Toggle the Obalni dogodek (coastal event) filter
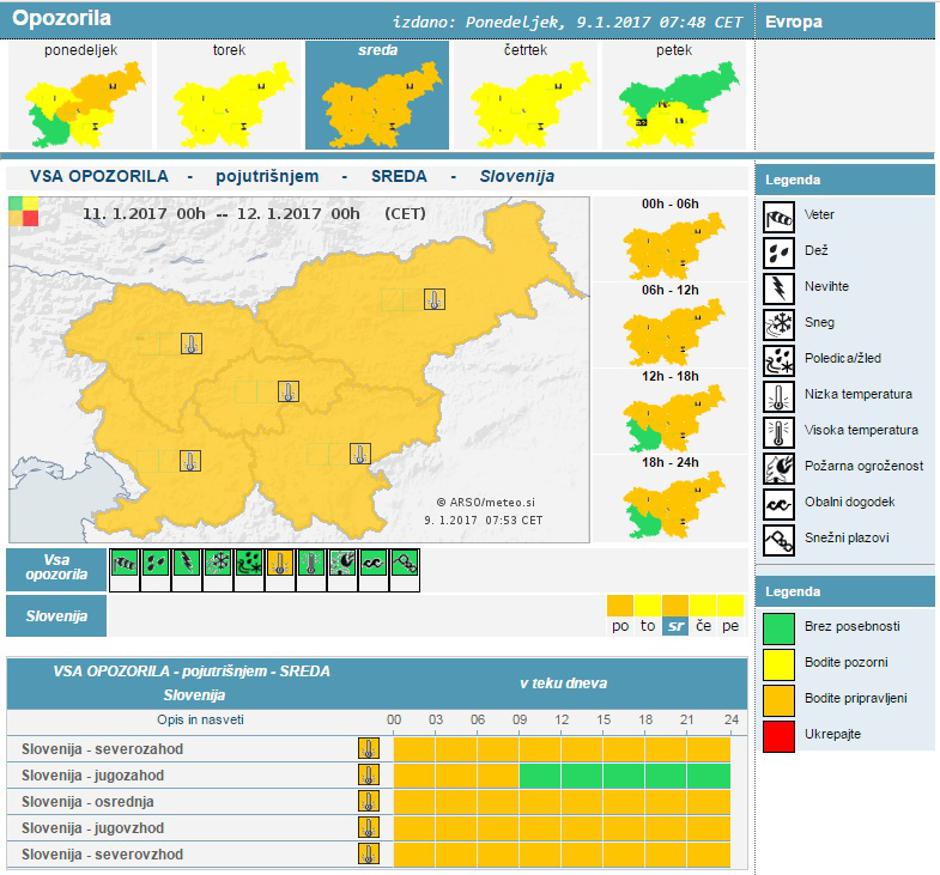This screenshot has width=940, height=875. pyautogui.click(x=372, y=562)
